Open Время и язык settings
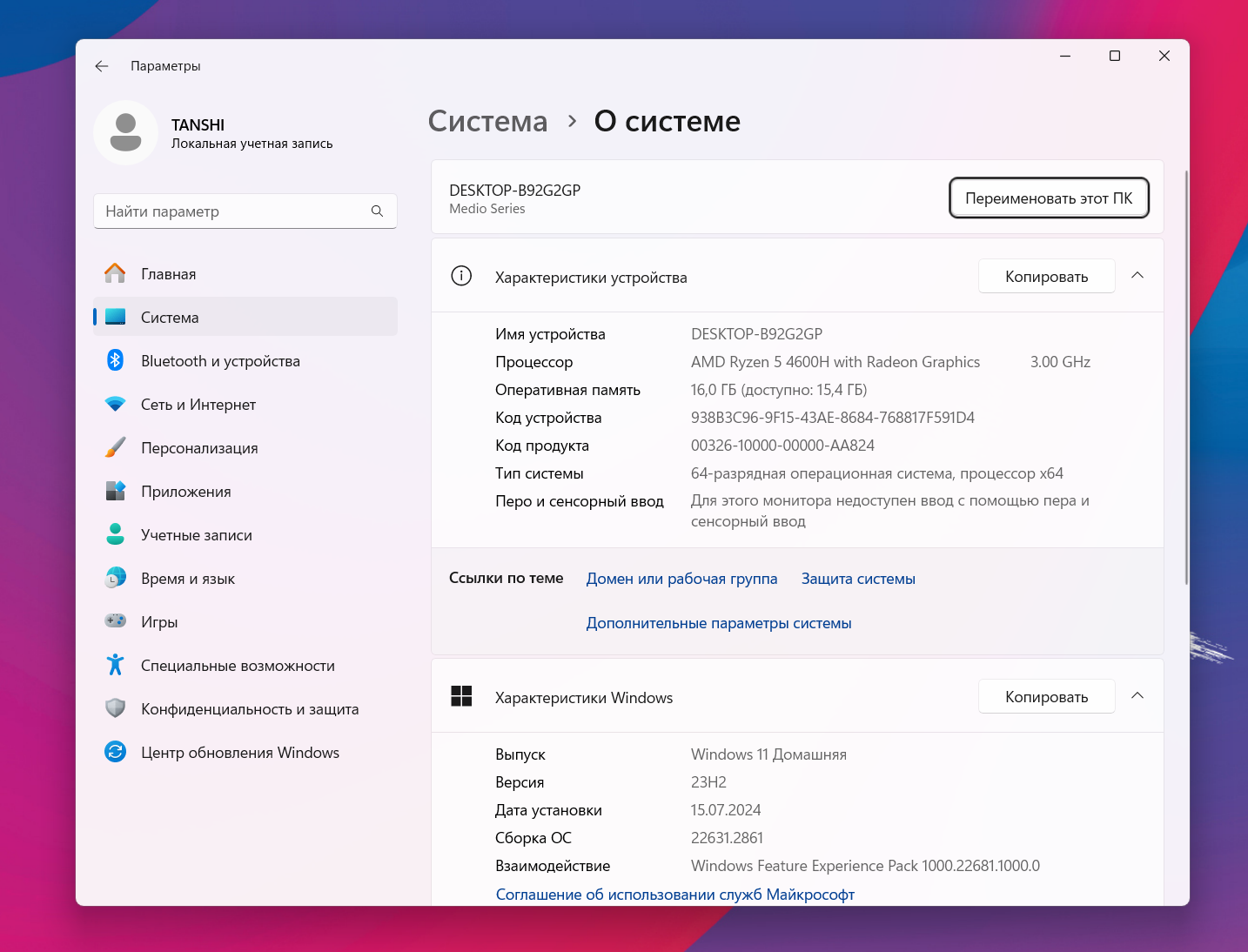The width and height of the screenshot is (1248, 952). click(245, 578)
